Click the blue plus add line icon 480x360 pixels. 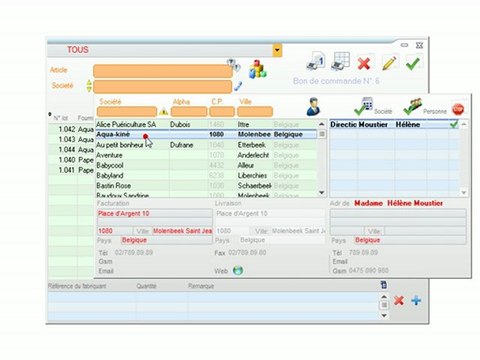(416, 301)
